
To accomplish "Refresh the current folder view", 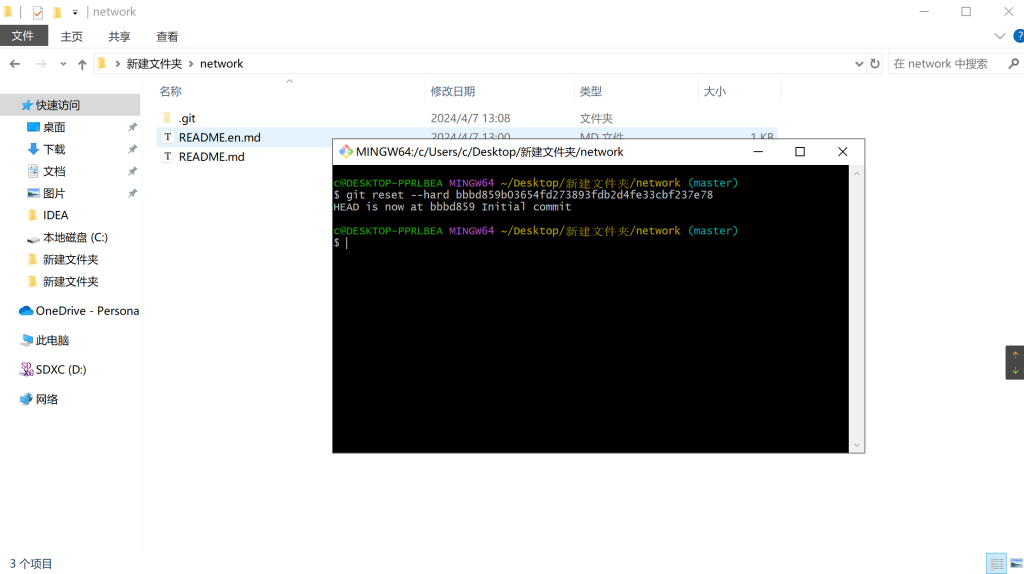I will [875, 64].
